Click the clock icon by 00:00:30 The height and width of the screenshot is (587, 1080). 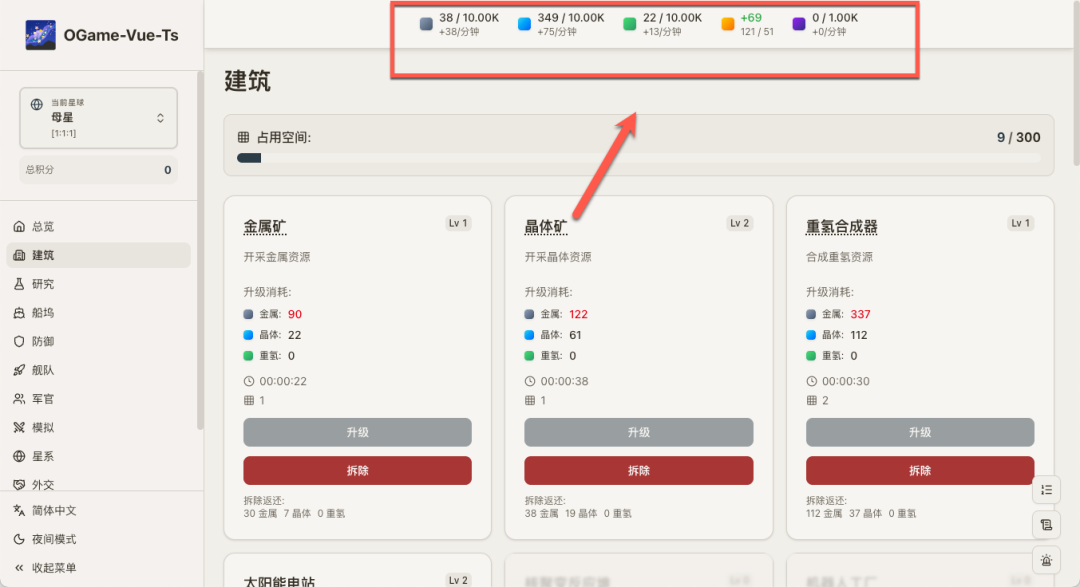[811, 381]
